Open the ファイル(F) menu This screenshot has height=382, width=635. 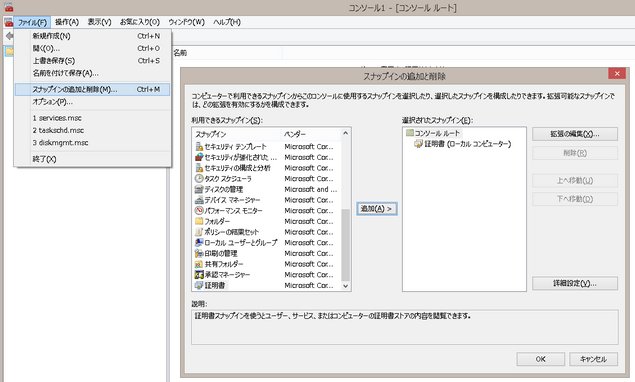(32, 22)
